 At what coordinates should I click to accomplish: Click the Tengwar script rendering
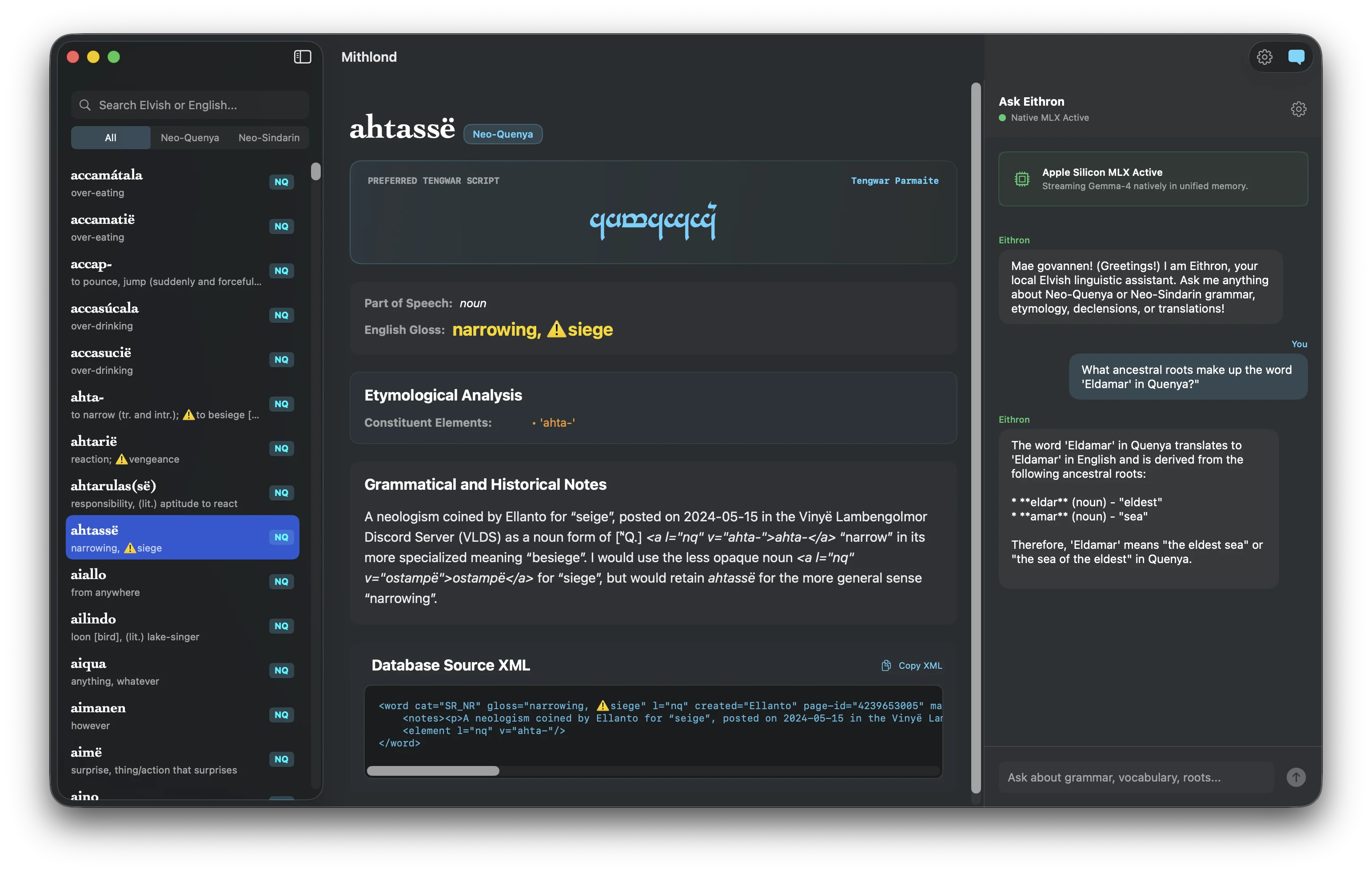point(653,221)
